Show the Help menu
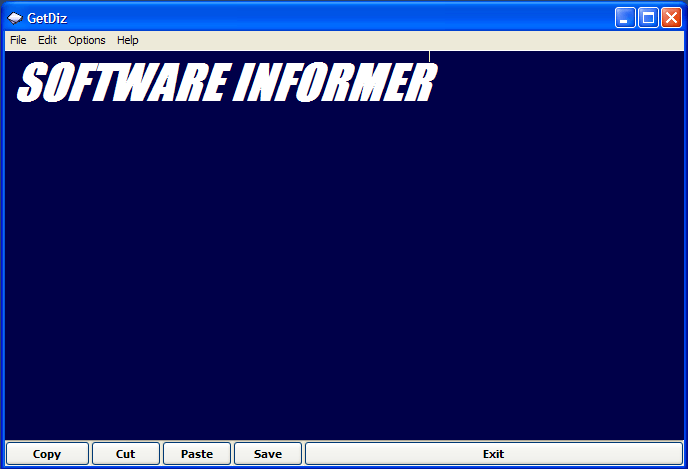This screenshot has height=469, width=688. point(128,40)
